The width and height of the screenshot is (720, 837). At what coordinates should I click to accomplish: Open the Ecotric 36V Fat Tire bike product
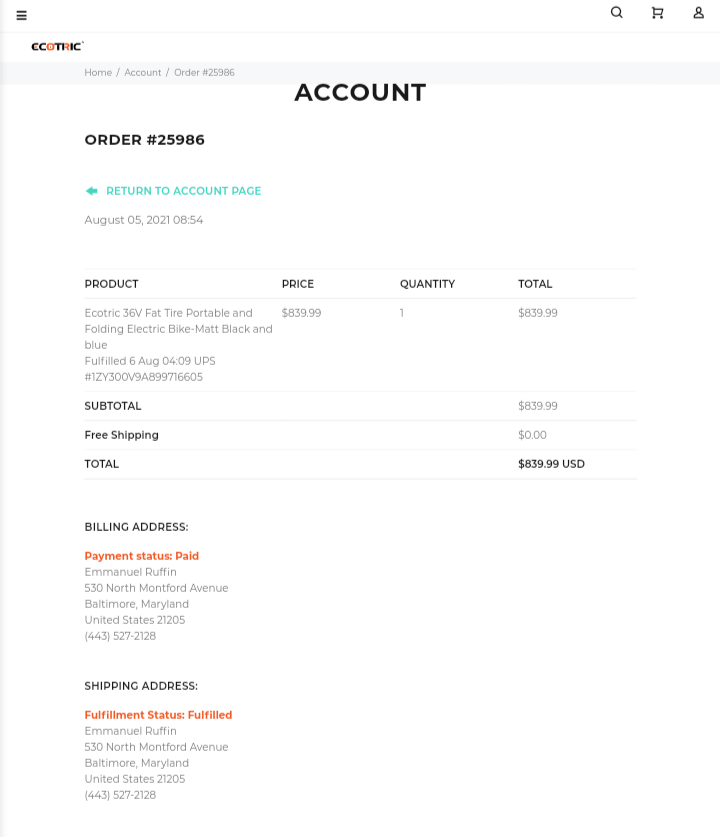[x=178, y=328]
